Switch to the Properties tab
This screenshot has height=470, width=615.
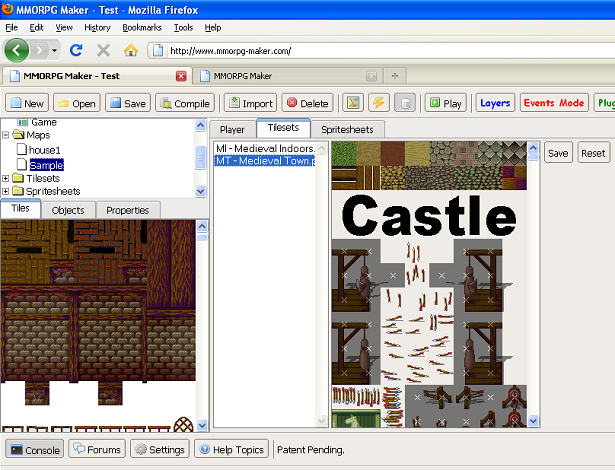pos(128,210)
